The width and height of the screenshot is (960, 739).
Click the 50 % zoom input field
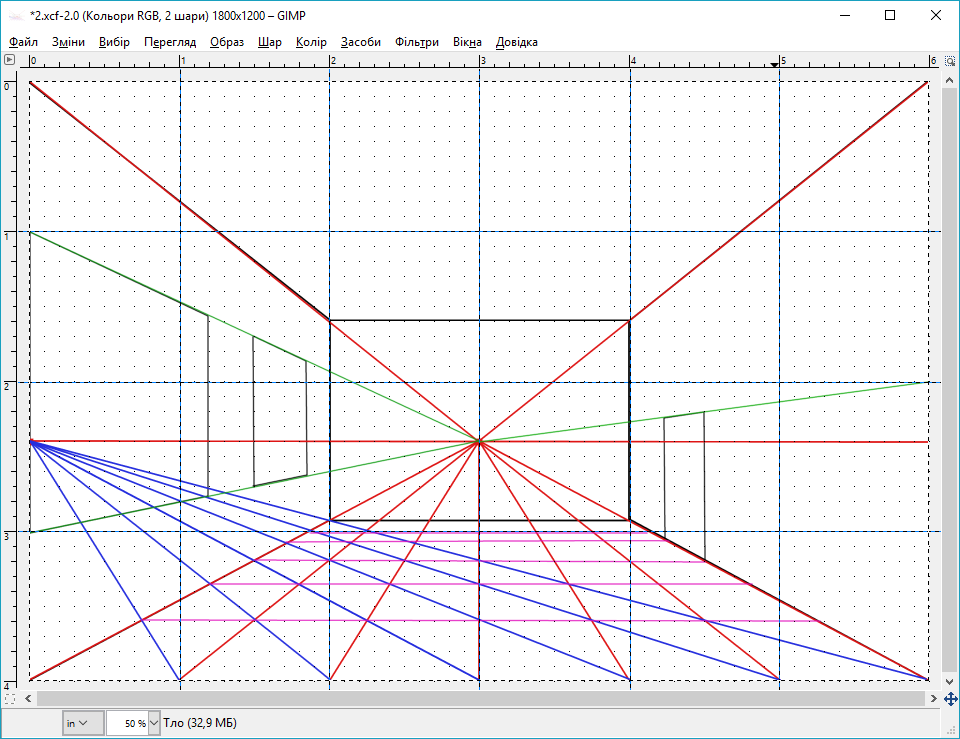point(127,723)
